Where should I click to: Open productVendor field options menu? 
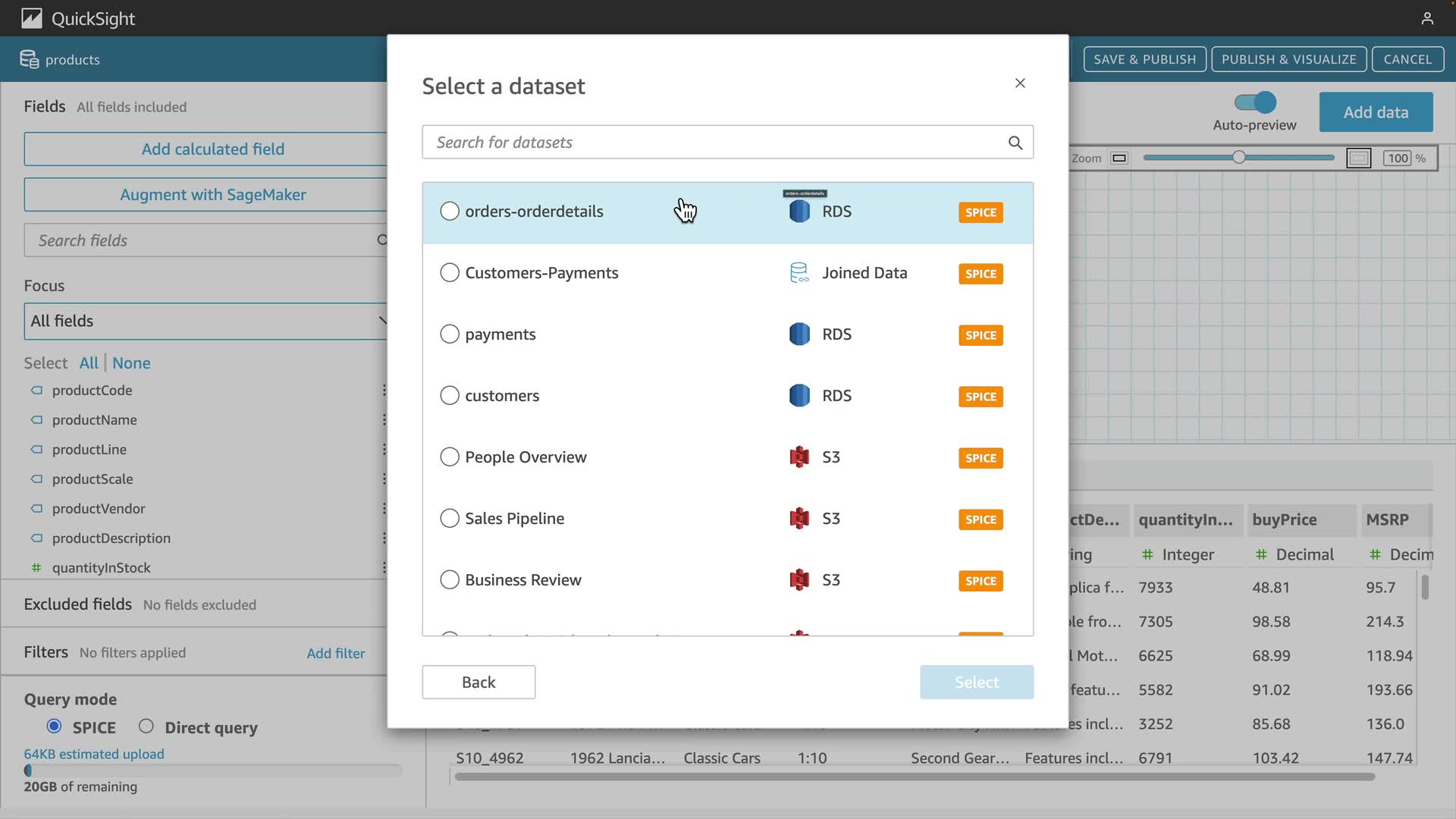coord(384,508)
